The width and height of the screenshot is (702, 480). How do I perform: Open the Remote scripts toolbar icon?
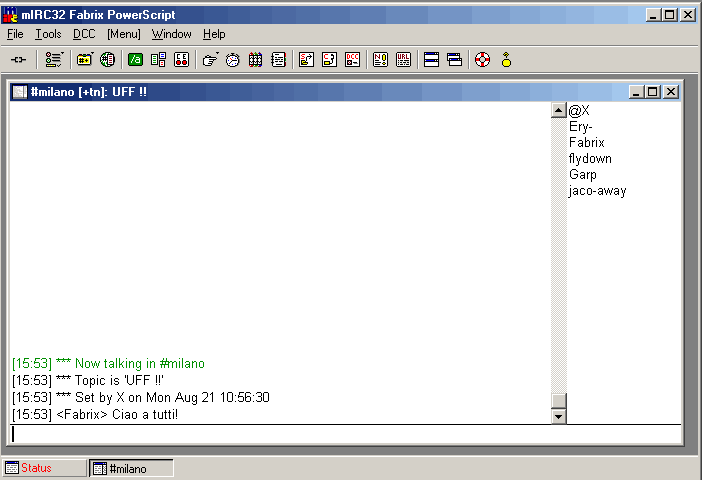click(x=181, y=60)
